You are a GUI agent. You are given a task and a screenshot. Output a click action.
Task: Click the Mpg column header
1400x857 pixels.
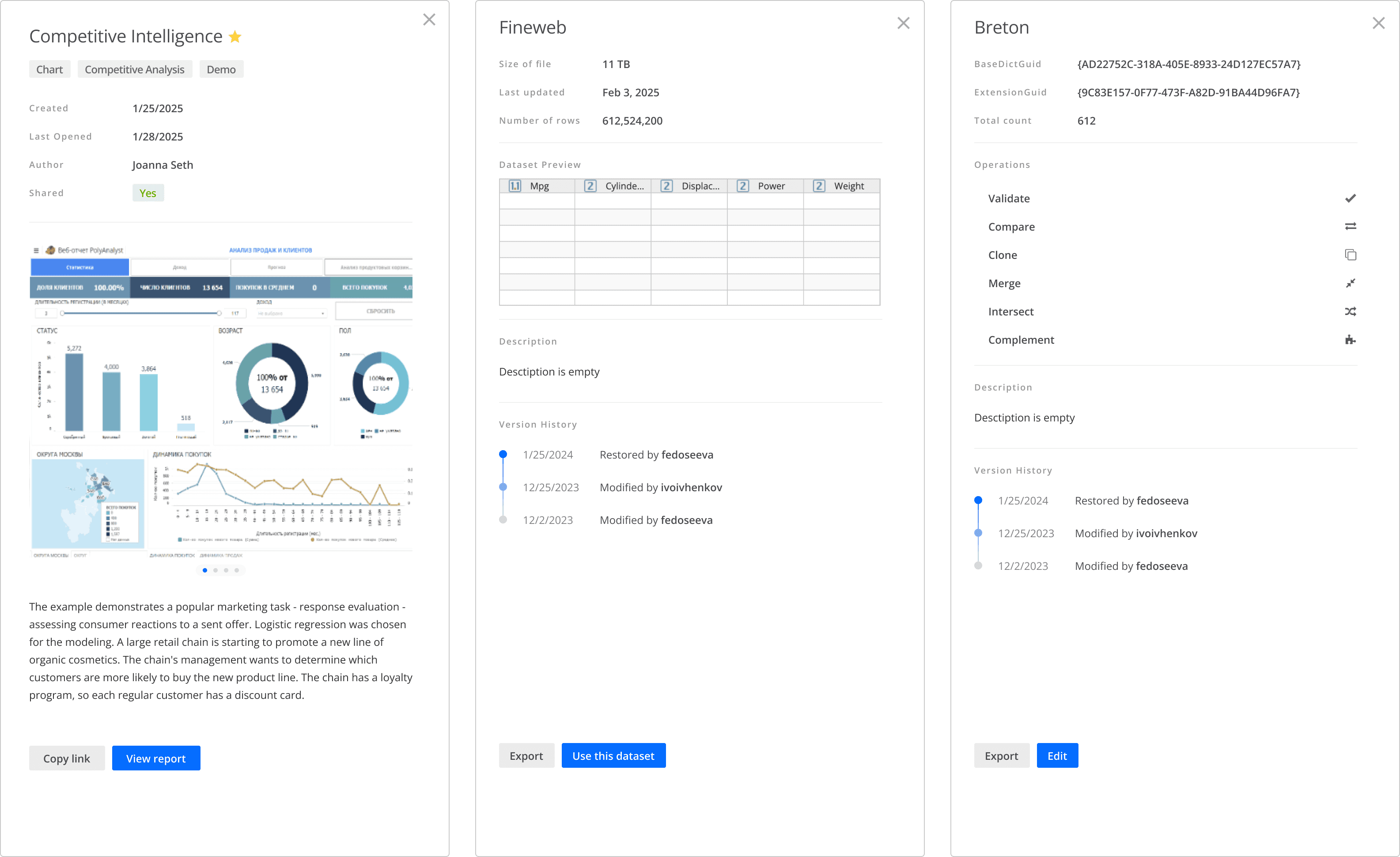(537, 186)
